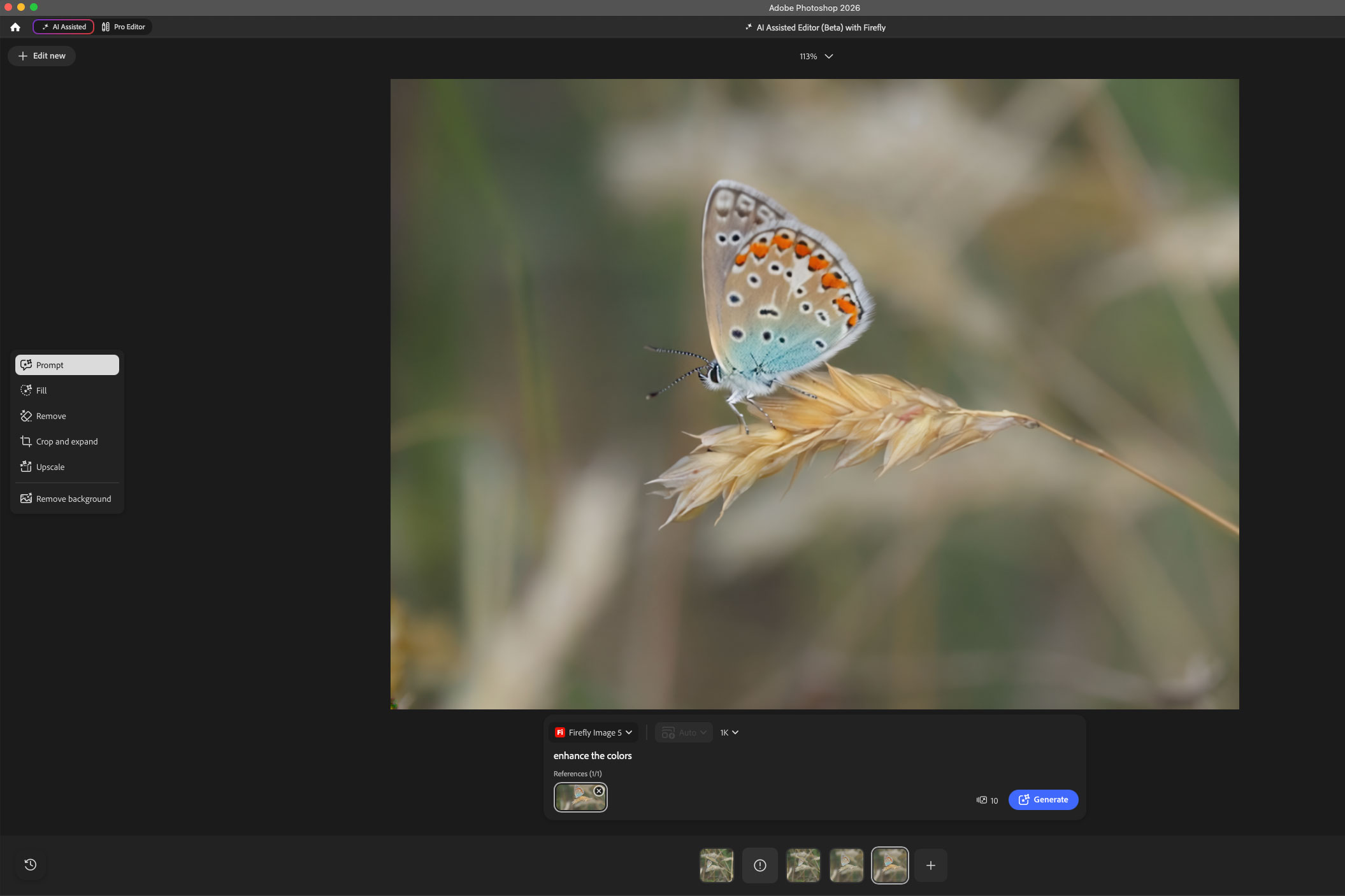
Task: Select the highlighted last filmstrip thumbnail
Action: [x=890, y=865]
